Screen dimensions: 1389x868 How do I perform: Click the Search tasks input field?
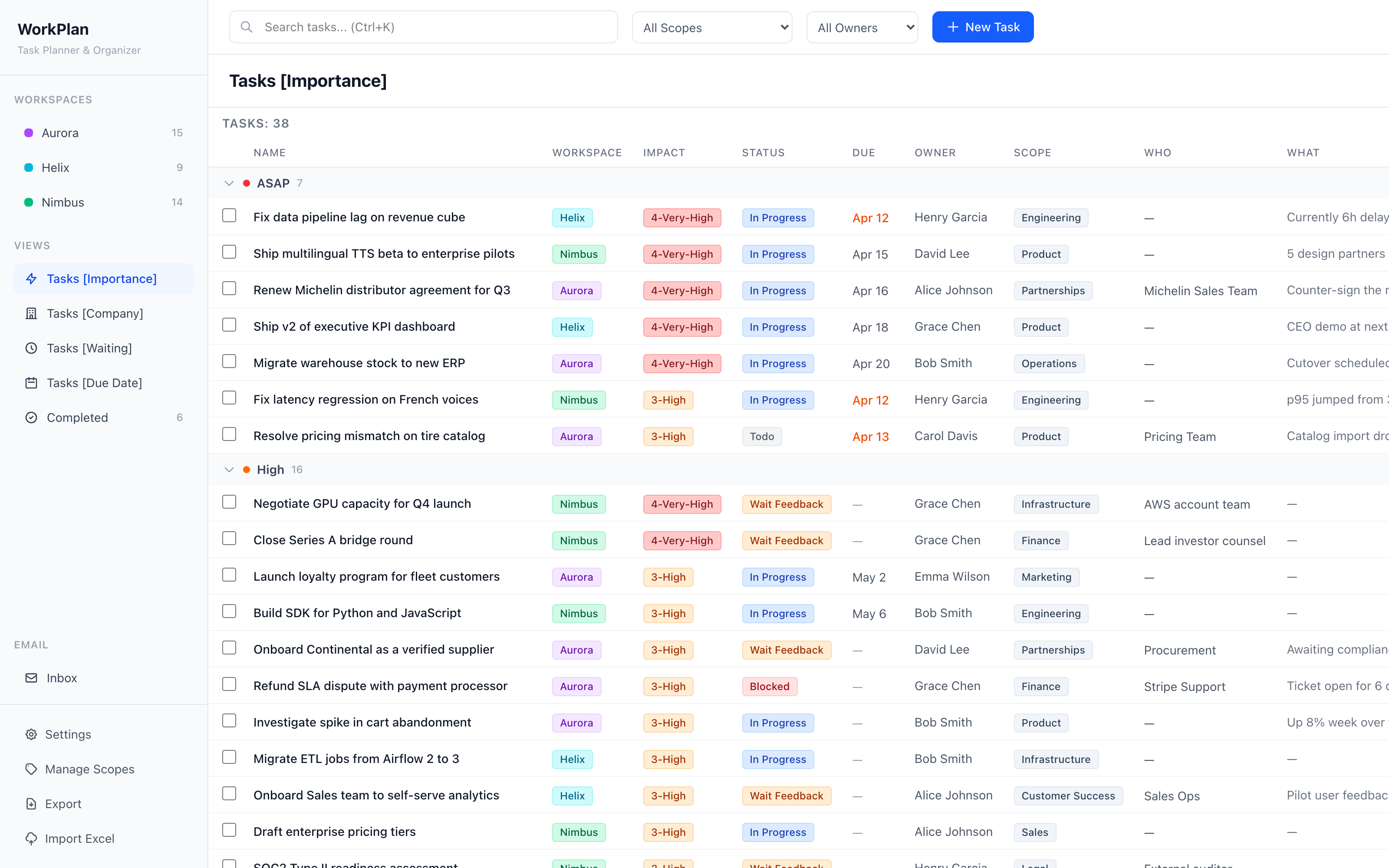tap(424, 27)
